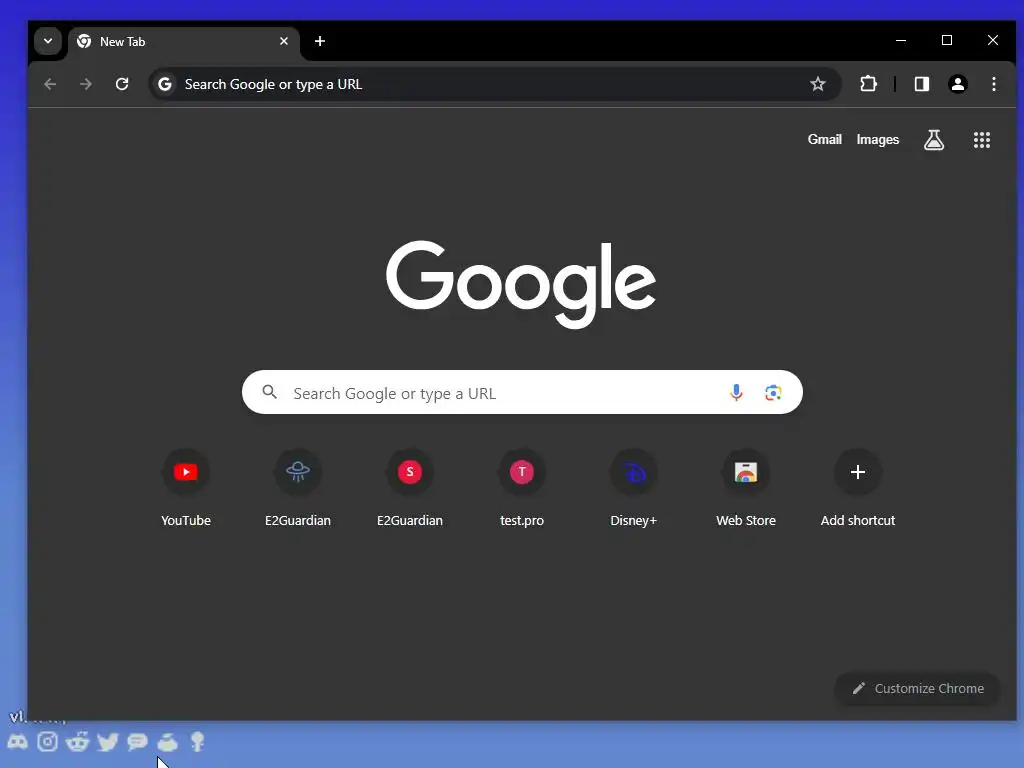Click the magnifier icon in search box
Viewport: 1024px width, 768px height.
270,392
